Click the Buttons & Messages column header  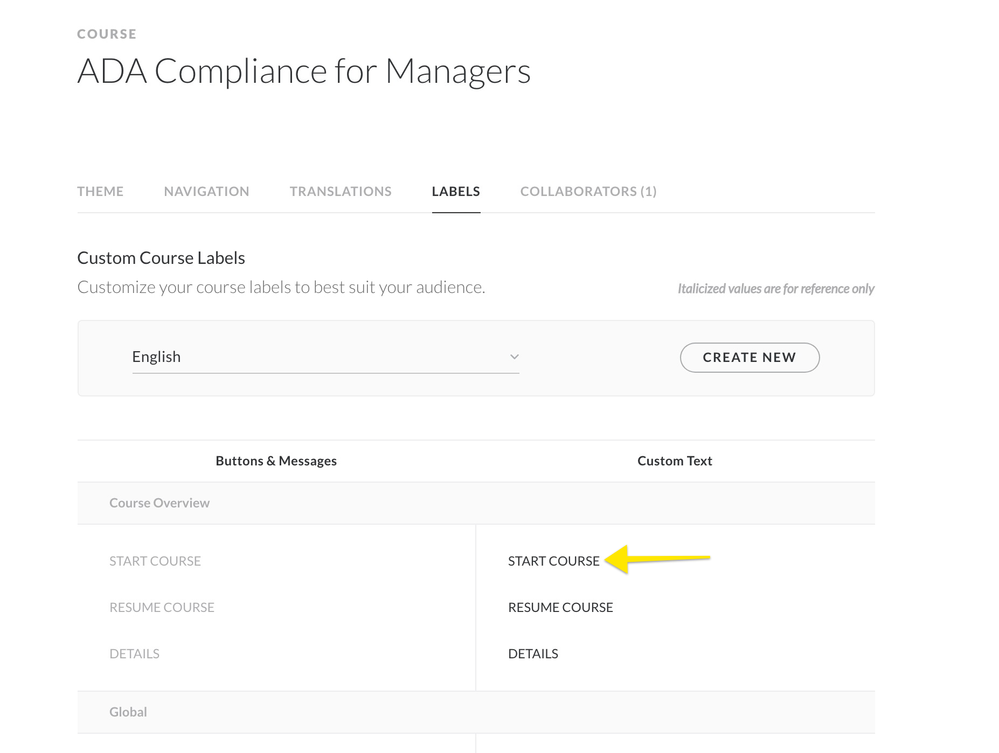[x=276, y=461]
